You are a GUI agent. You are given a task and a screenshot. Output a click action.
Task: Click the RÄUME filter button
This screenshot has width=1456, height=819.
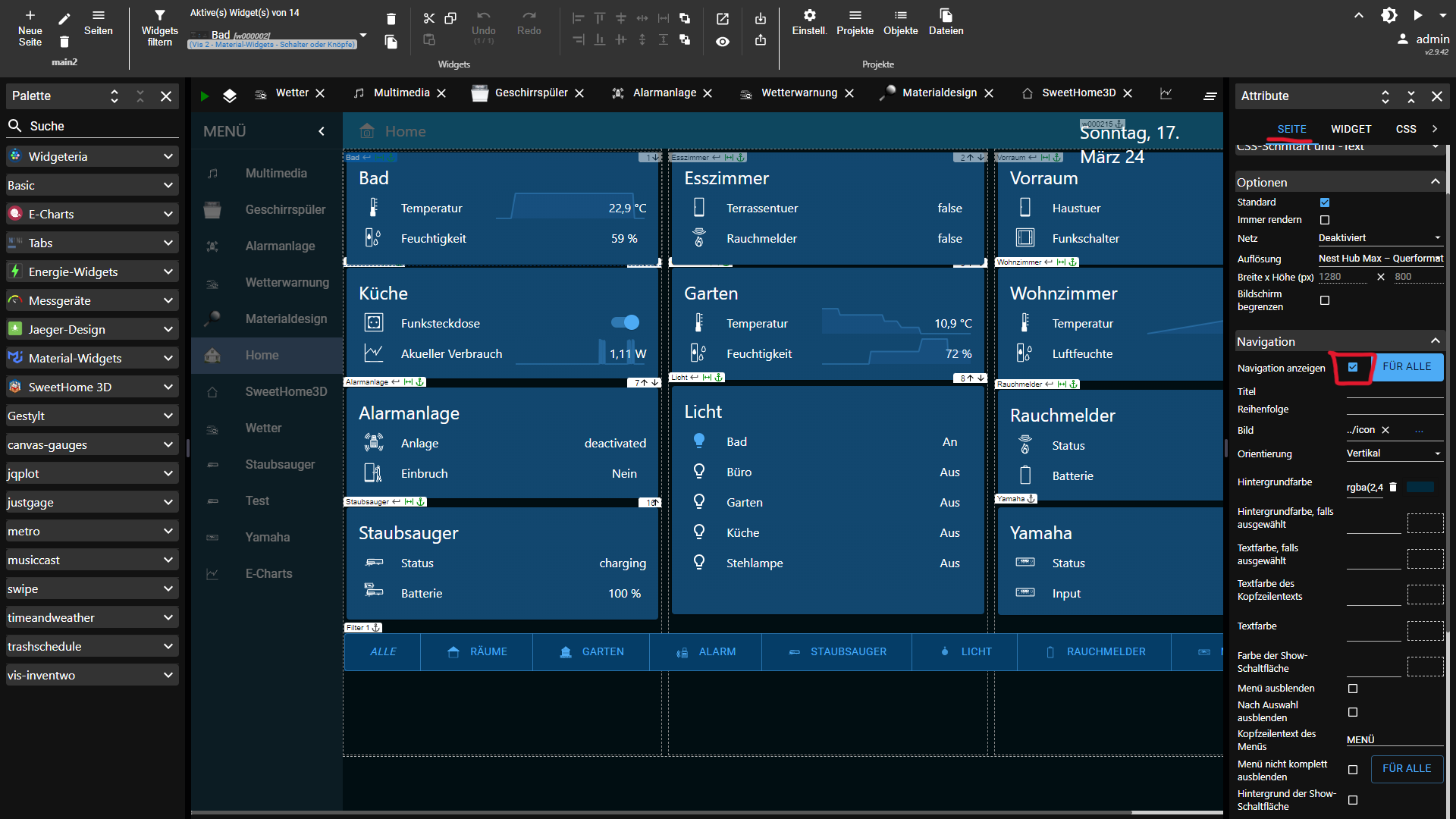(x=476, y=651)
